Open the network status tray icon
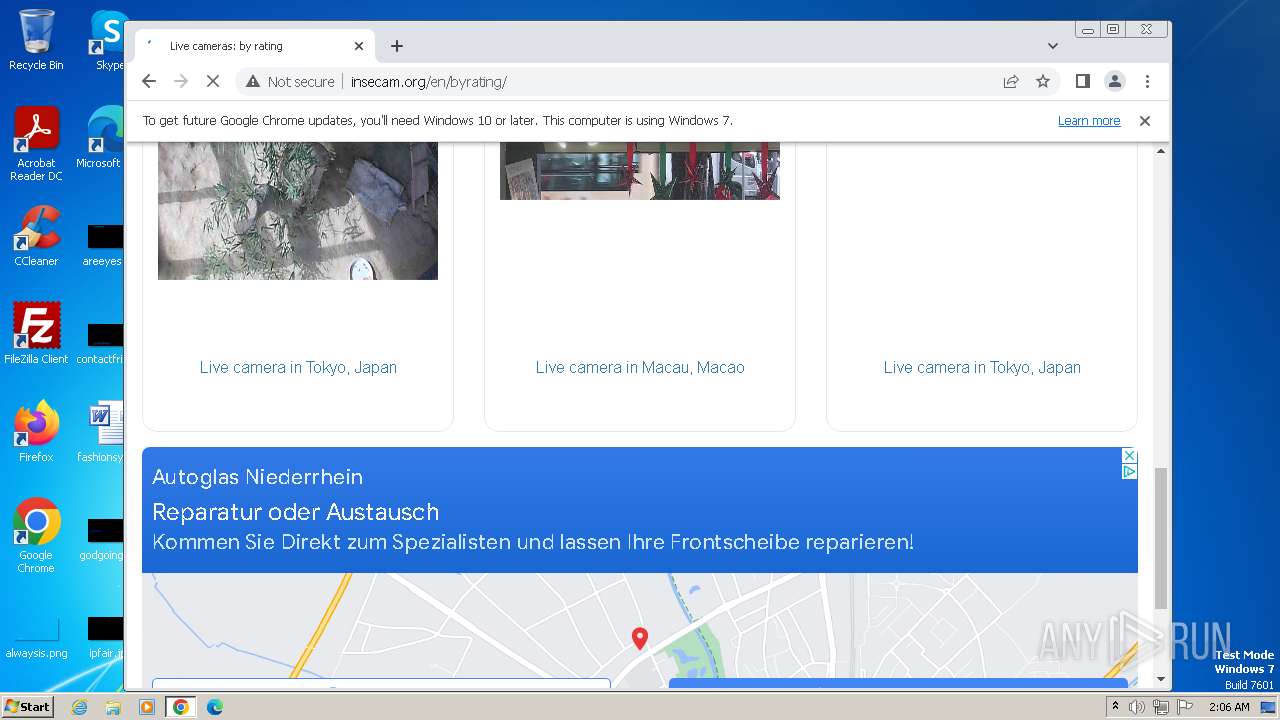This screenshot has height=720, width=1280. pyautogui.click(x=1161, y=707)
